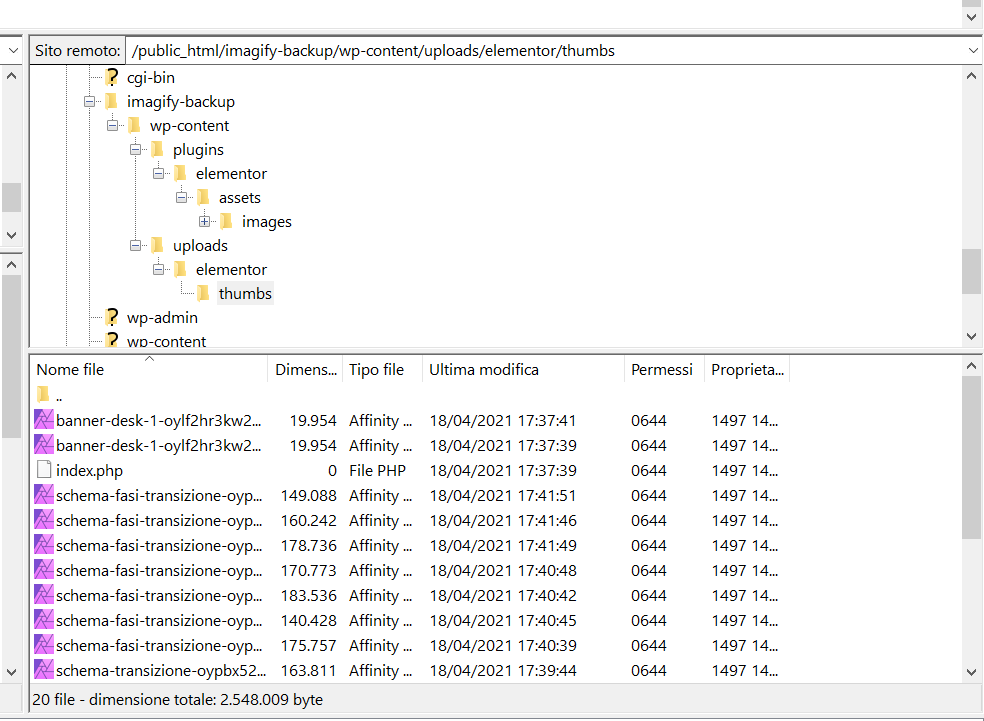Select the images folder in tree
984x721 pixels.
(267, 222)
